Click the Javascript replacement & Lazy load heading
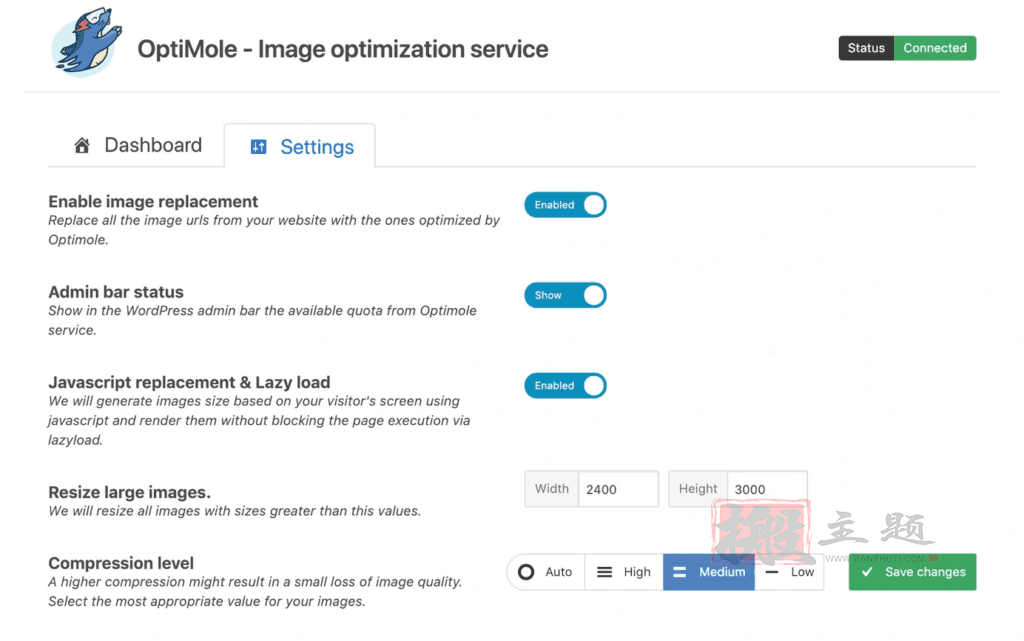 click(189, 383)
